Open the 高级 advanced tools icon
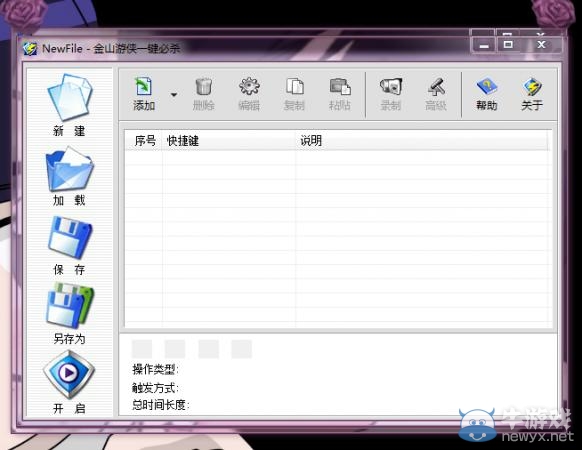The width and height of the screenshot is (582, 450). (436, 86)
